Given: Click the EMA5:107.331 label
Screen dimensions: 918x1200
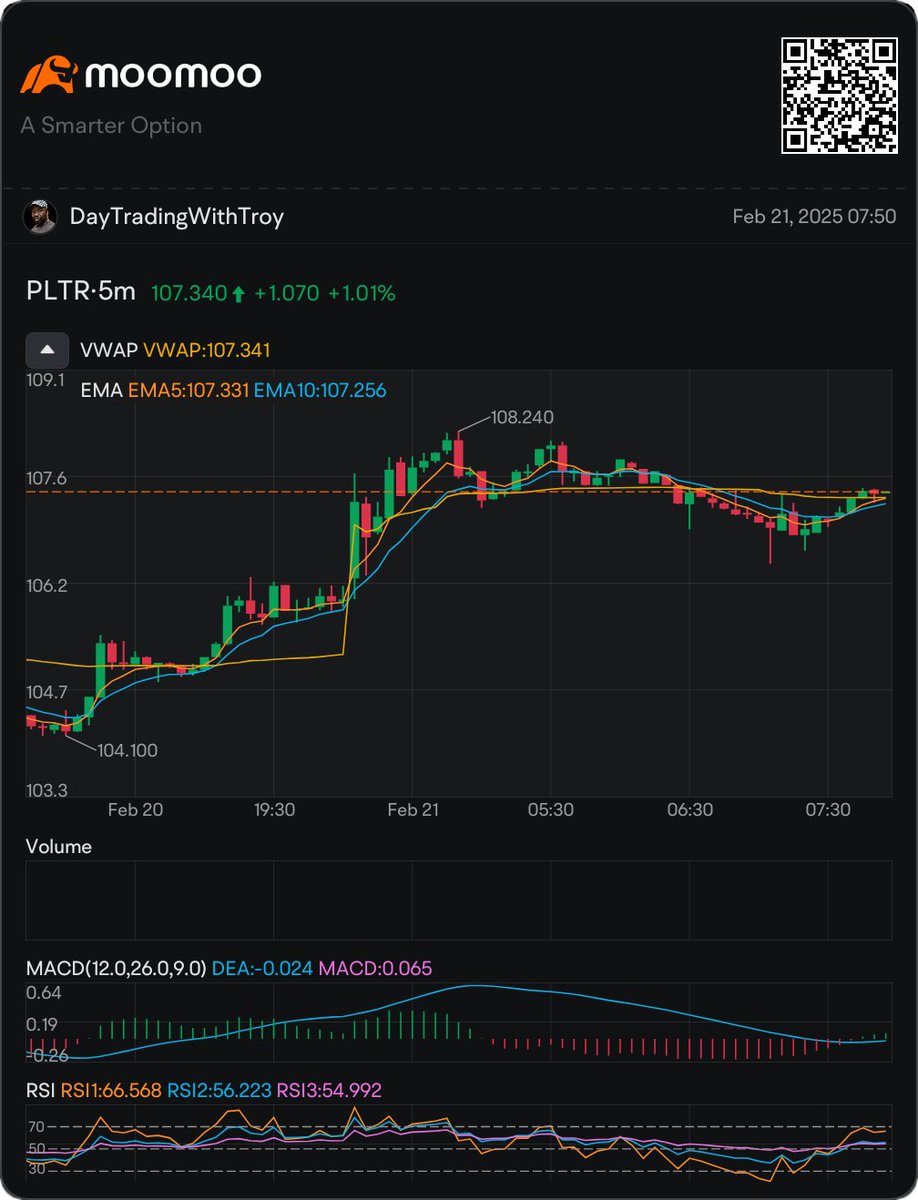Looking at the screenshot, I should [x=188, y=391].
